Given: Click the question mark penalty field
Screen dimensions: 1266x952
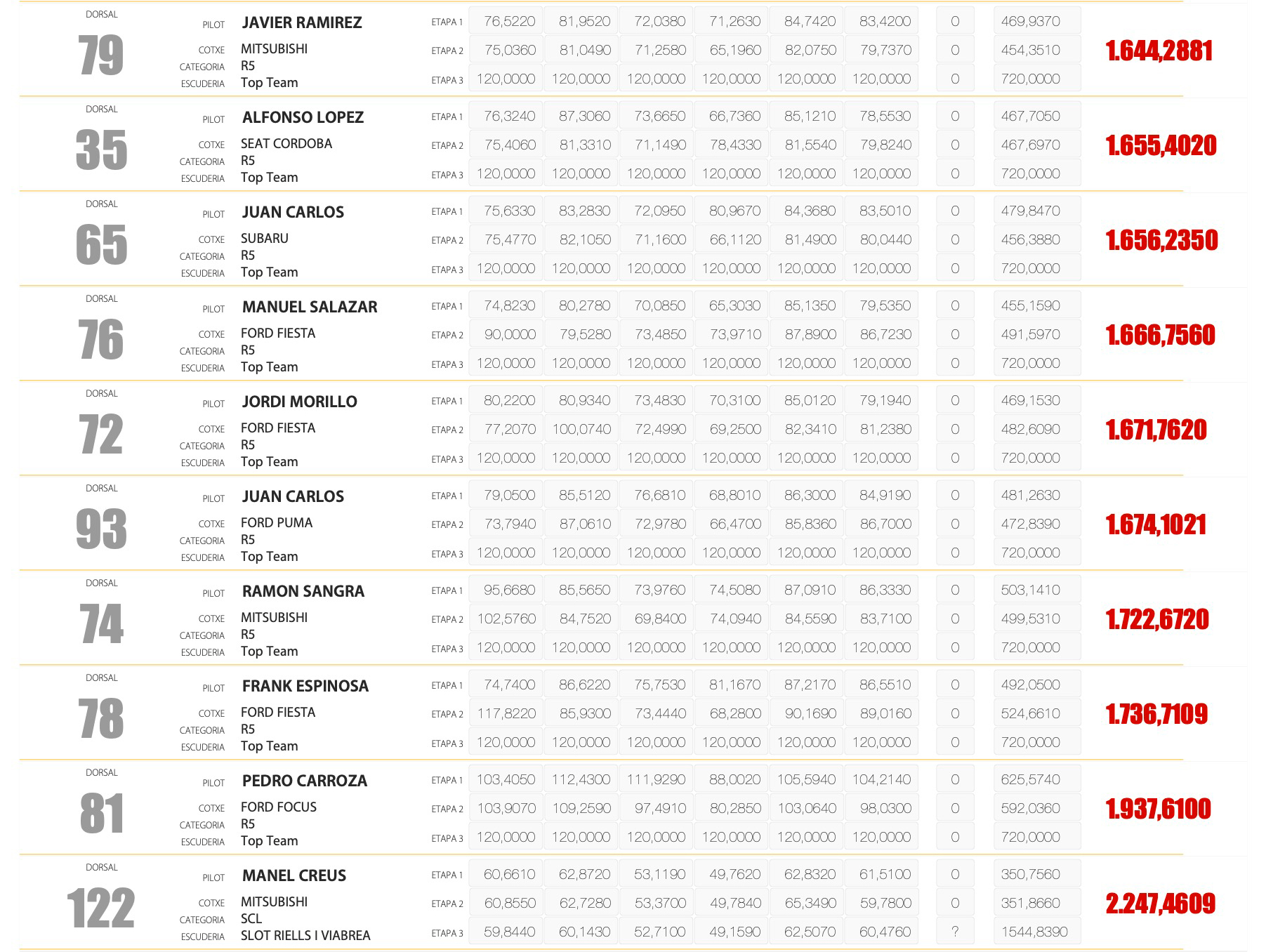Looking at the screenshot, I should [955, 932].
